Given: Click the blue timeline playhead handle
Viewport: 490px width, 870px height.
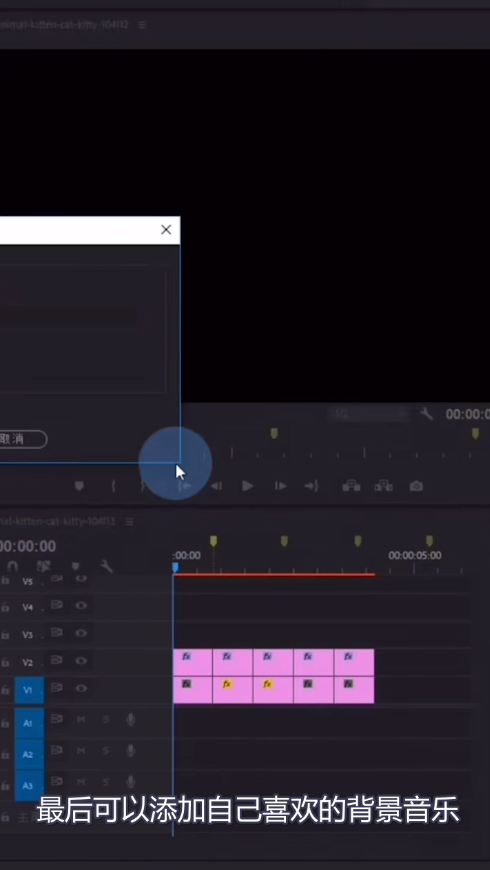Looking at the screenshot, I should 175,567.
